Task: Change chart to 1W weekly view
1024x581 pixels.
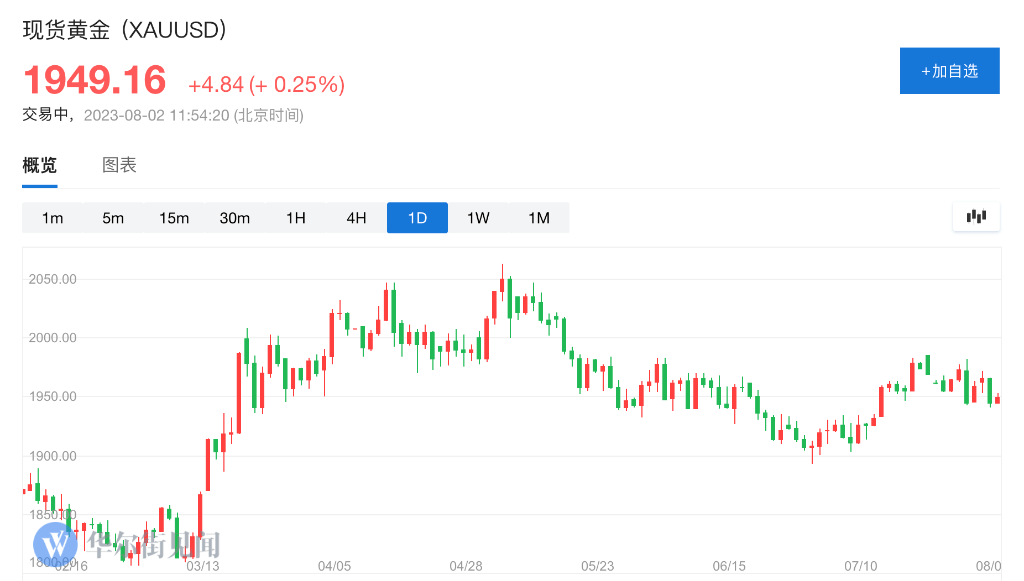Action: 478,218
